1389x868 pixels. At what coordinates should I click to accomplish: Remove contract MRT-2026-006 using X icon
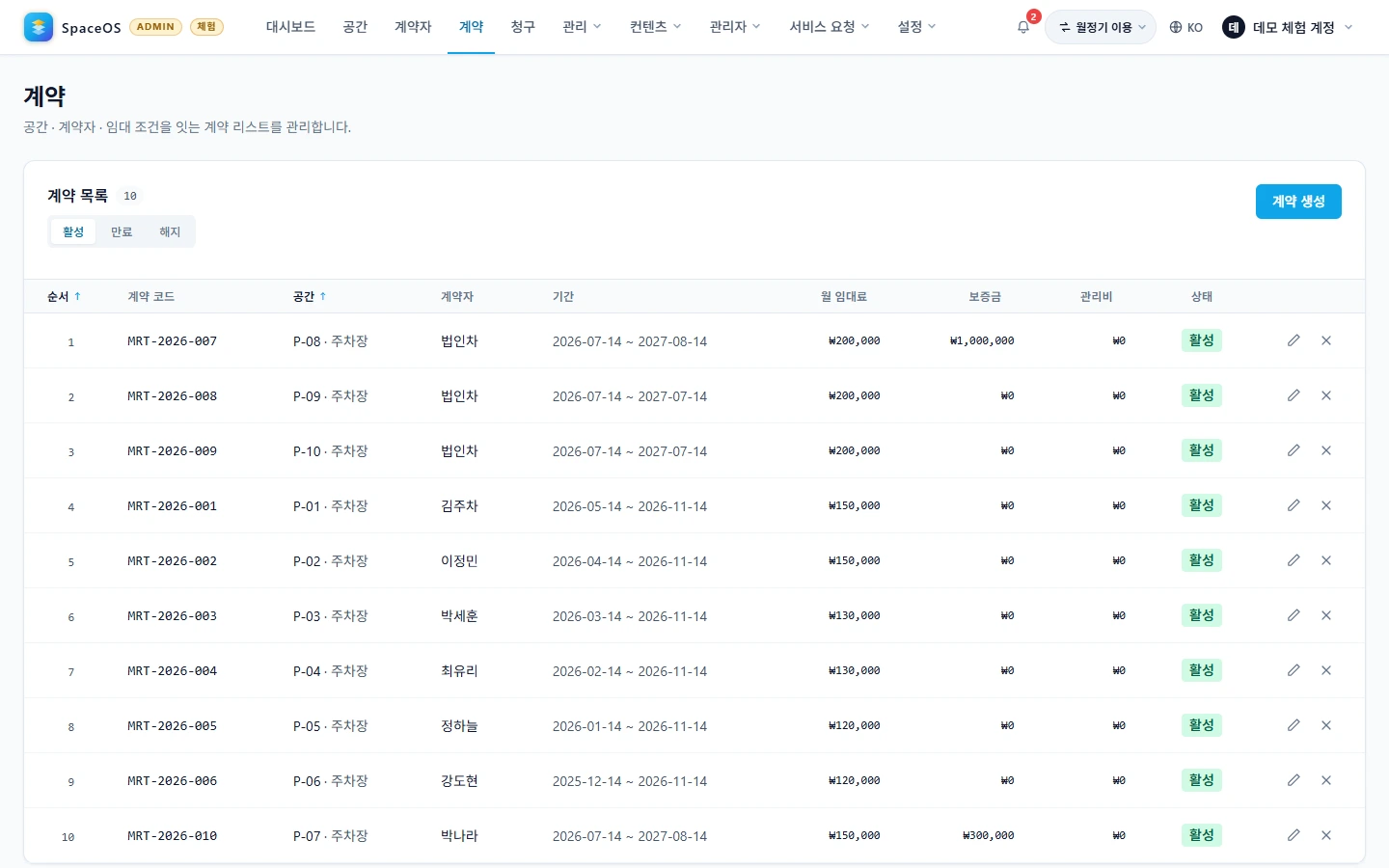pos(1326,780)
